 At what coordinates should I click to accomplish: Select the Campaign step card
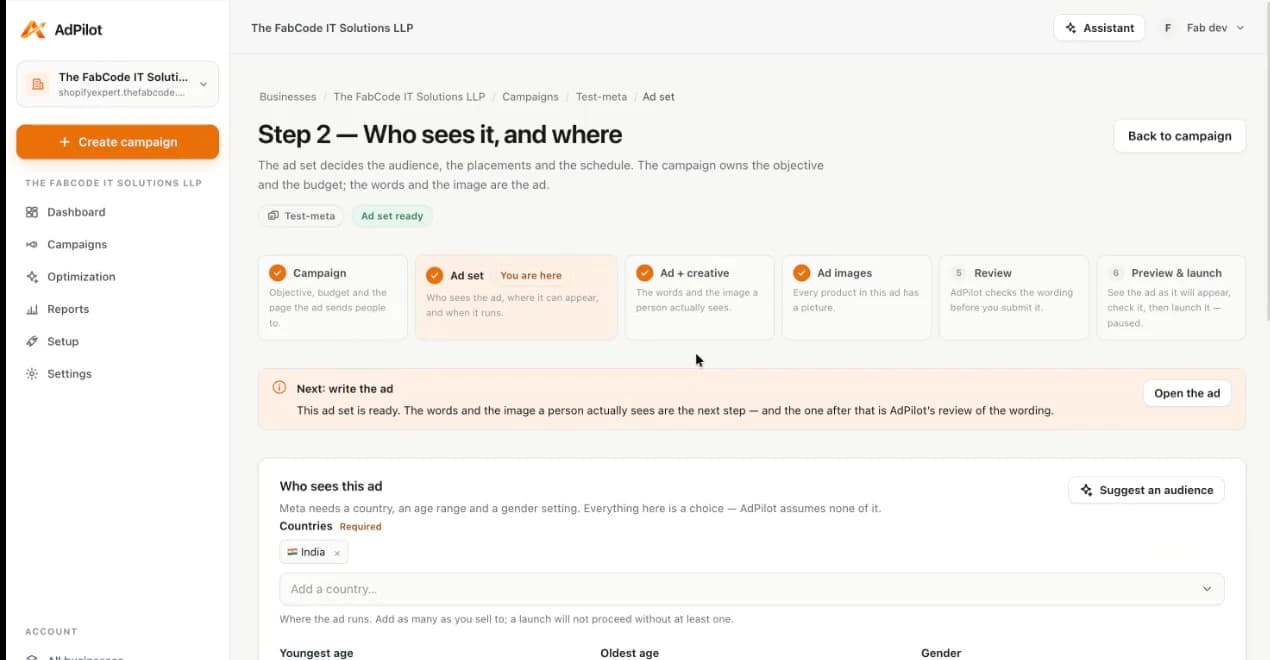pos(333,297)
